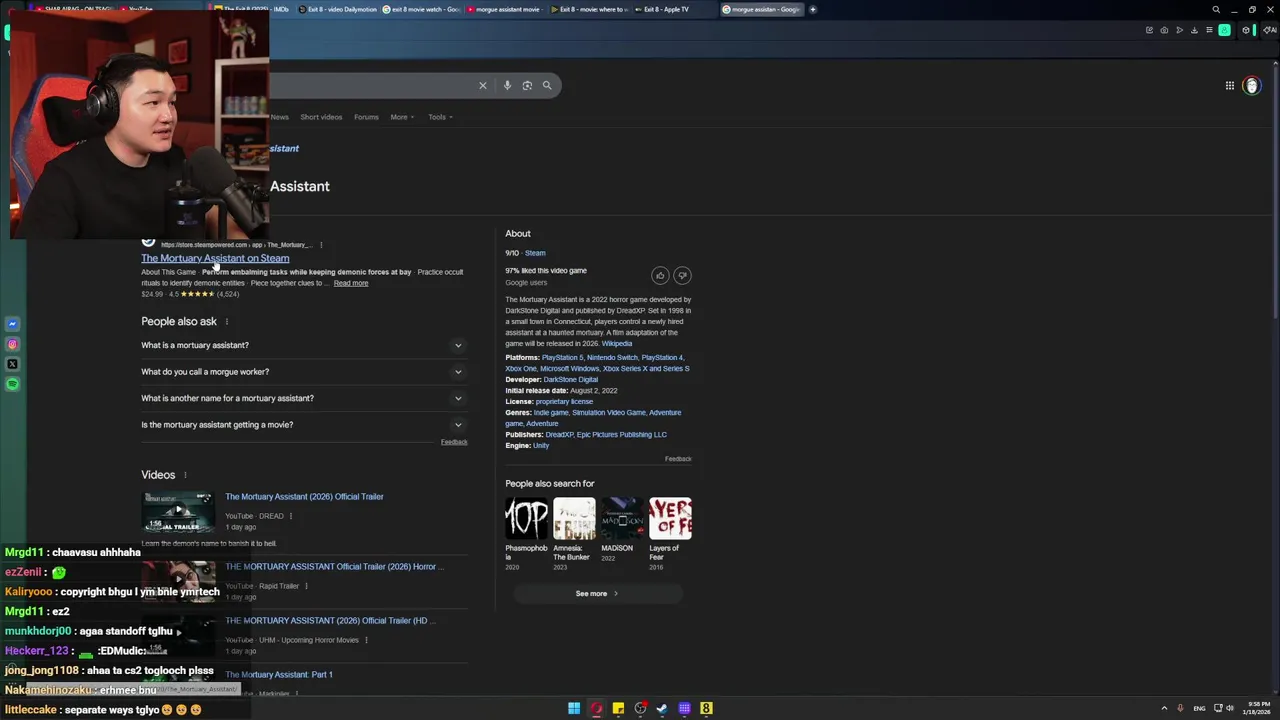Open Google Lens image search icon

tap(527, 85)
